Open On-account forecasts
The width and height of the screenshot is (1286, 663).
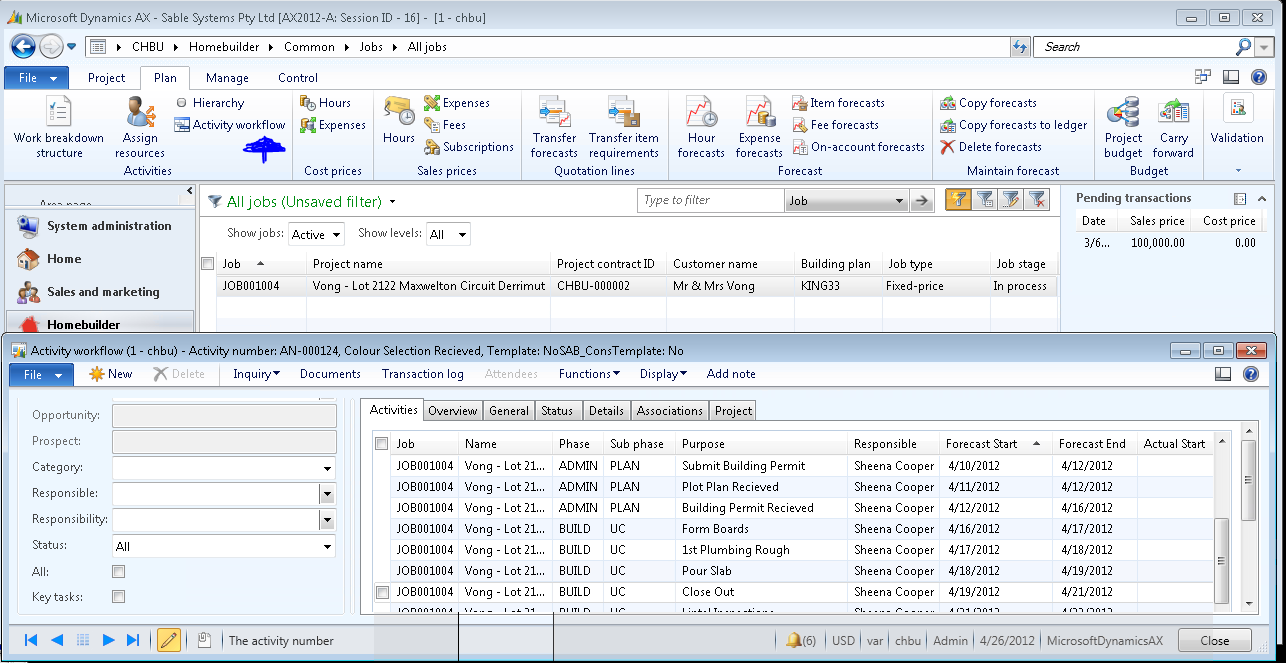(x=859, y=147)
